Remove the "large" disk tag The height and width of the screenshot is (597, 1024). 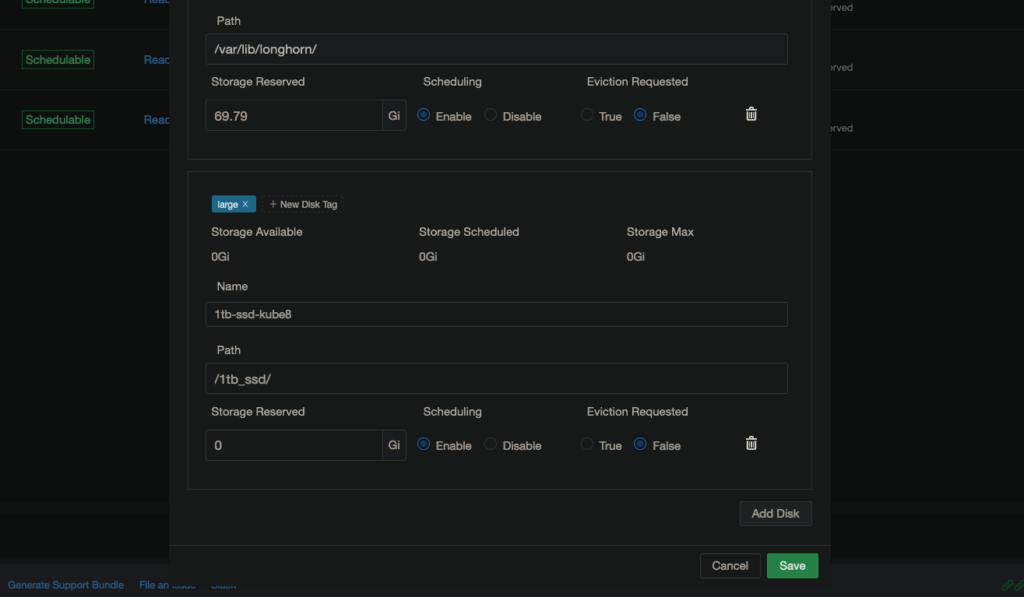[x=245, y=204]
